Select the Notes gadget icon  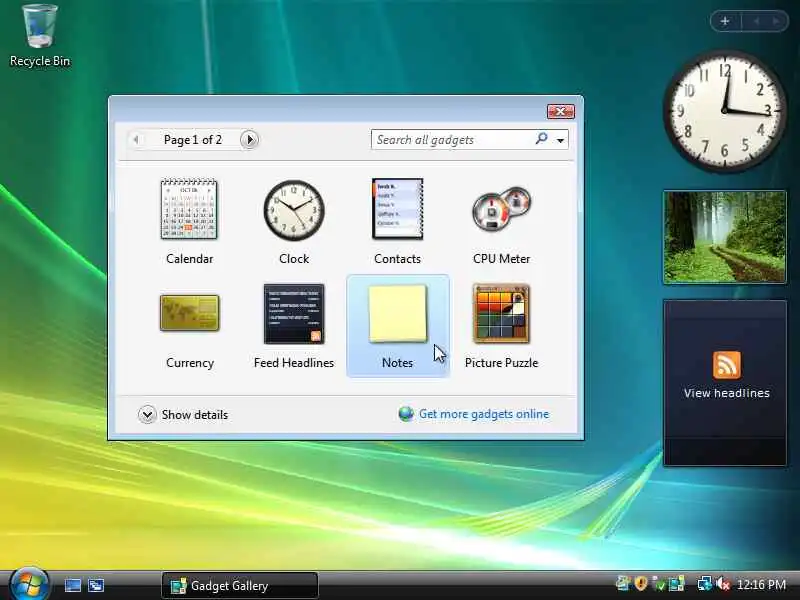[397, 313]
